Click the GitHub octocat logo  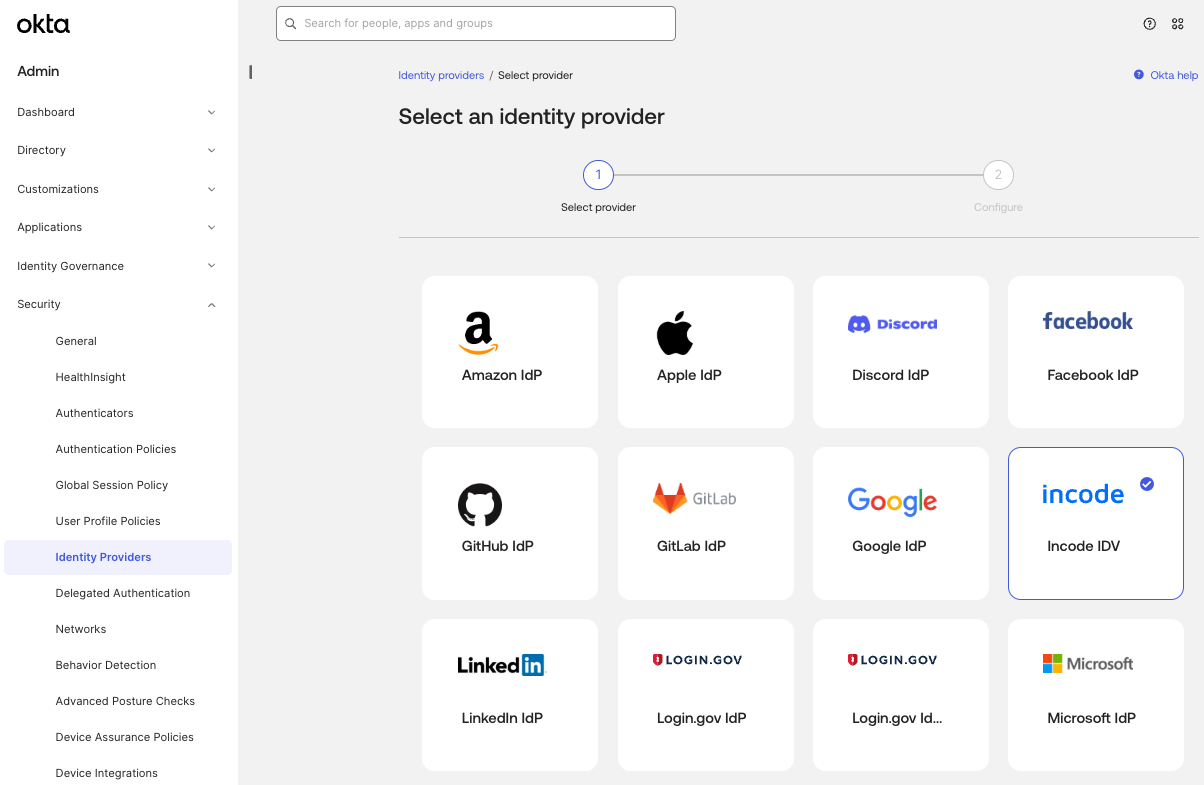coord(480,505)
